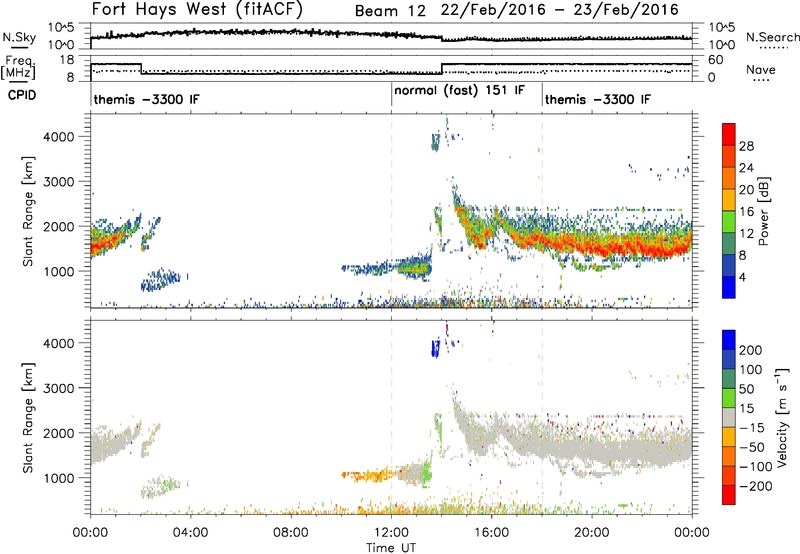
Task: Click the '1000' range tick in velocity panel
Action: [58, 478]
